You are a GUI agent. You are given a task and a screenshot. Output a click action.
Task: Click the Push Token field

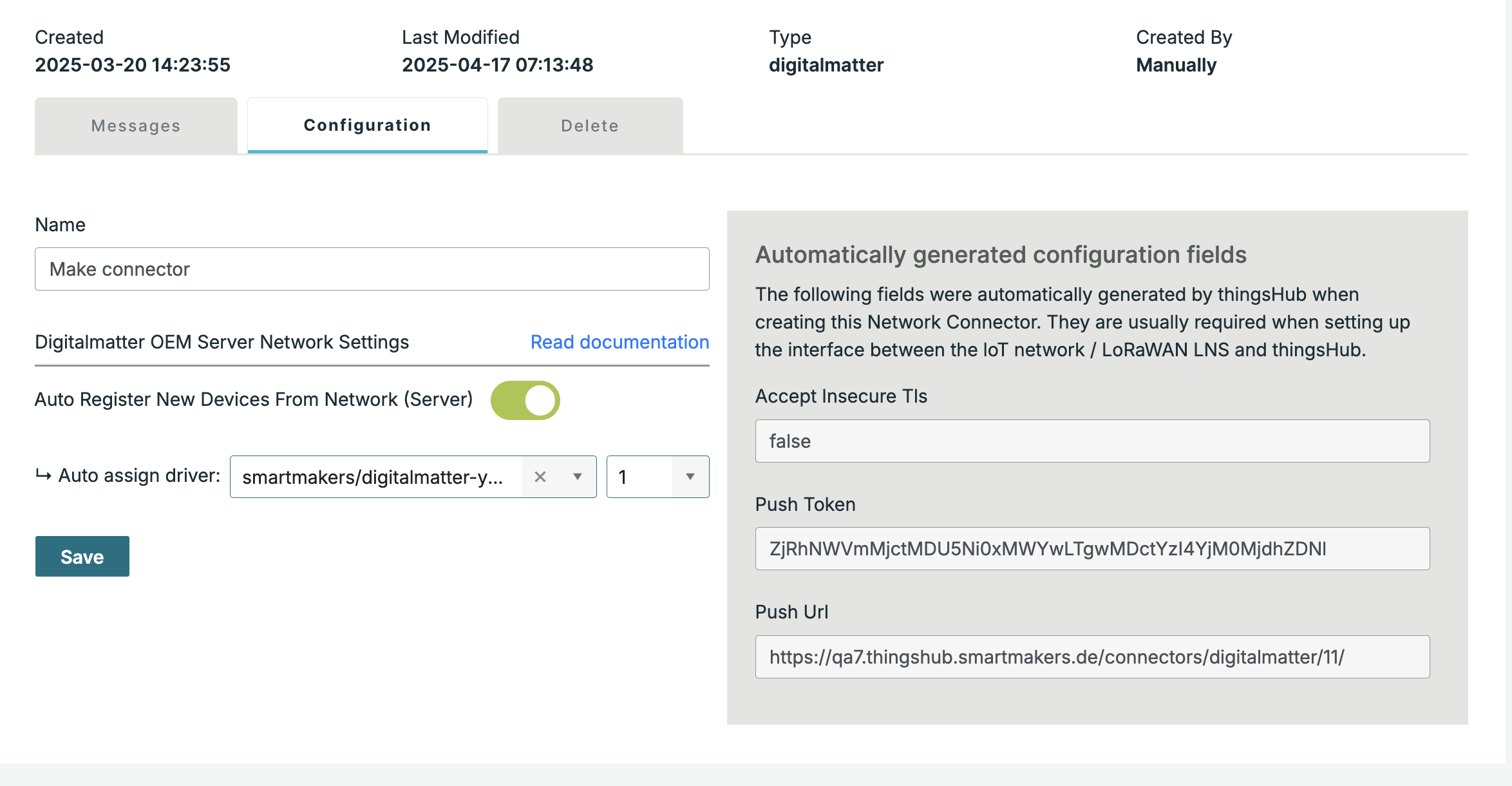coord(1091,549)
